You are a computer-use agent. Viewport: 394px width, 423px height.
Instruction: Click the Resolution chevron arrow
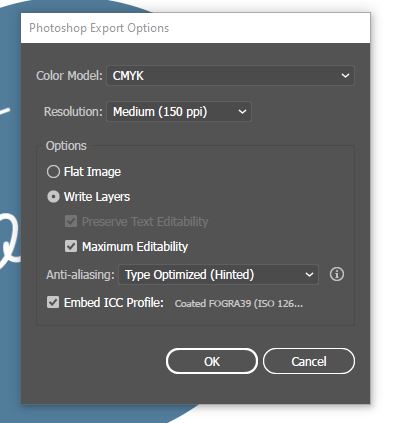(x=242, y=112)
